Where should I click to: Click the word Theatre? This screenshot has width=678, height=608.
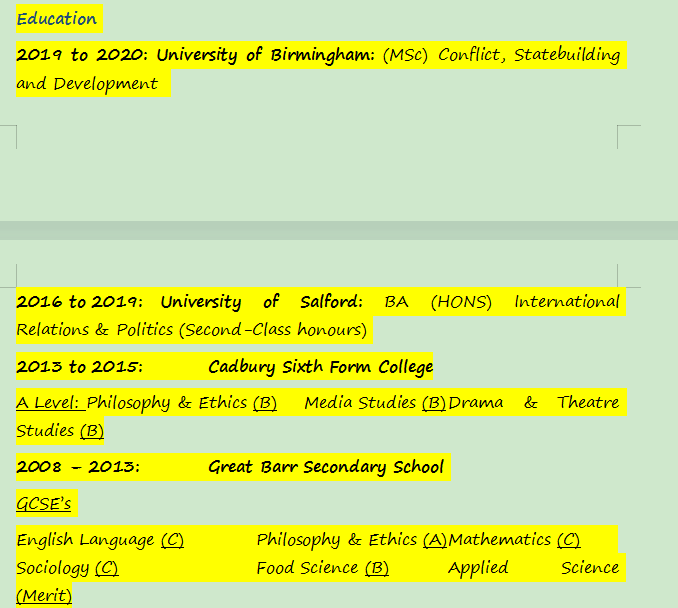[x=588, y=403]
